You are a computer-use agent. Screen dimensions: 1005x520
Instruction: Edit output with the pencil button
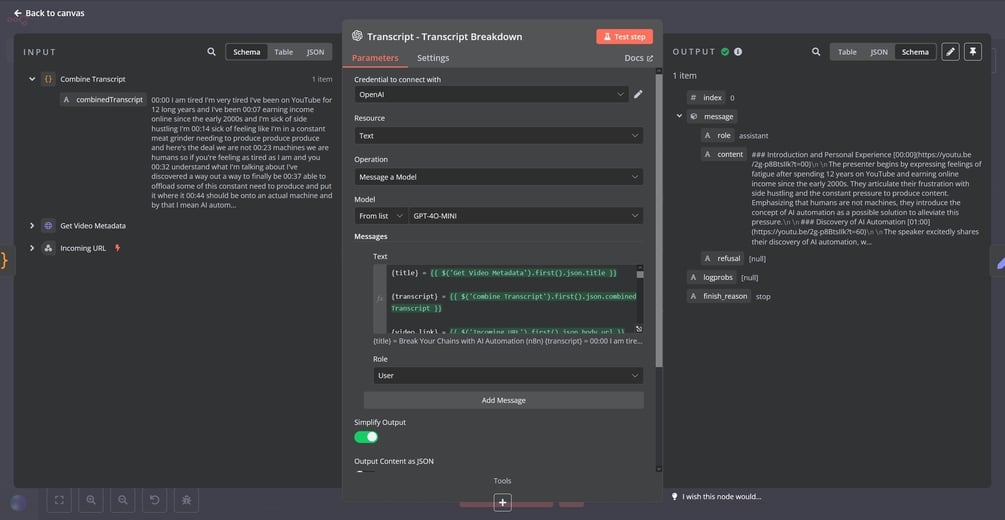tap(951, 52)
